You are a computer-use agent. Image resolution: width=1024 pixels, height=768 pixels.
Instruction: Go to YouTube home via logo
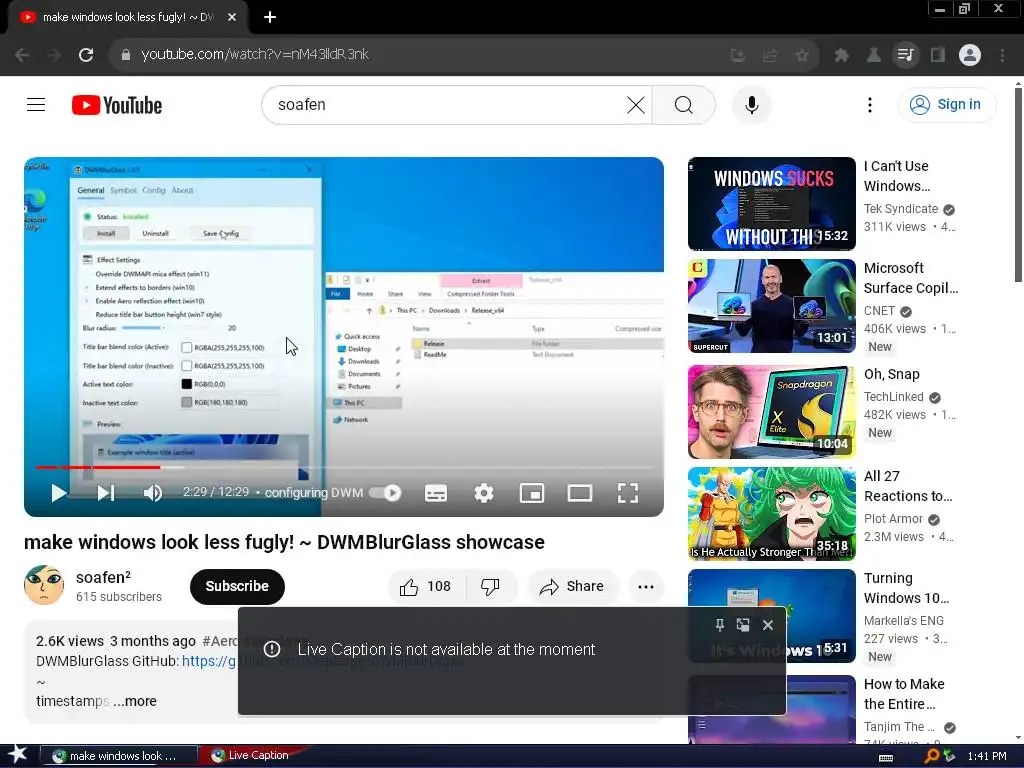(x=117, y=105)
